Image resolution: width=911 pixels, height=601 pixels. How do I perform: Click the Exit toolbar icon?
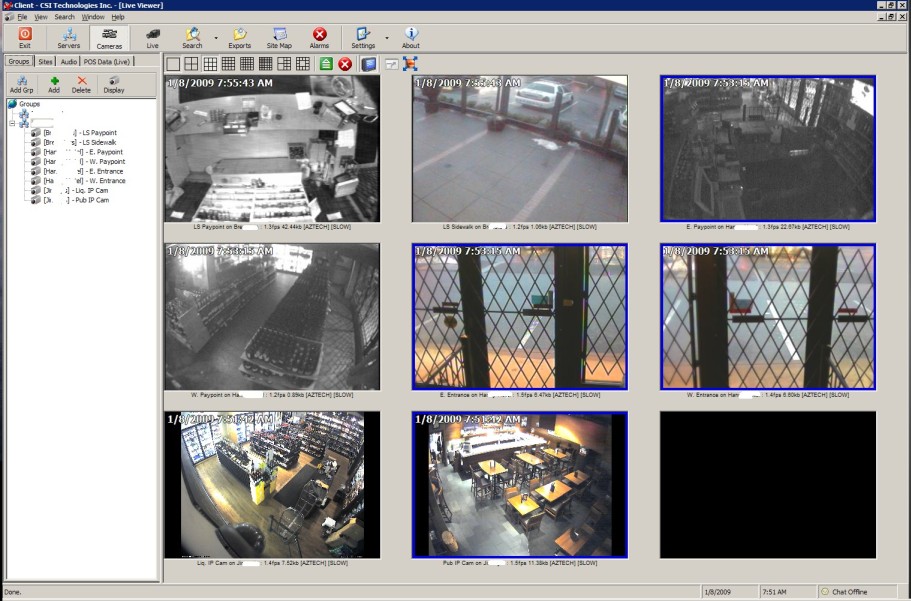(x=25, y=38)
